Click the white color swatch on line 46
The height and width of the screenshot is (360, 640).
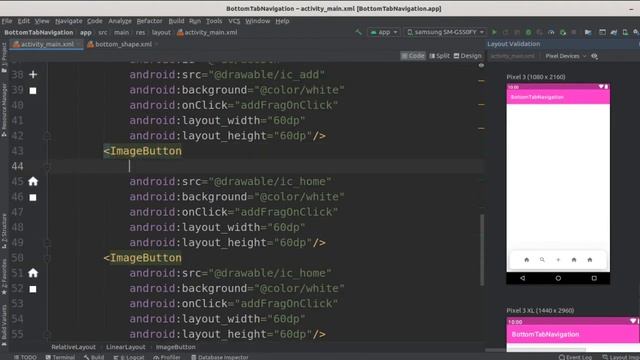[x=33, y=198]
